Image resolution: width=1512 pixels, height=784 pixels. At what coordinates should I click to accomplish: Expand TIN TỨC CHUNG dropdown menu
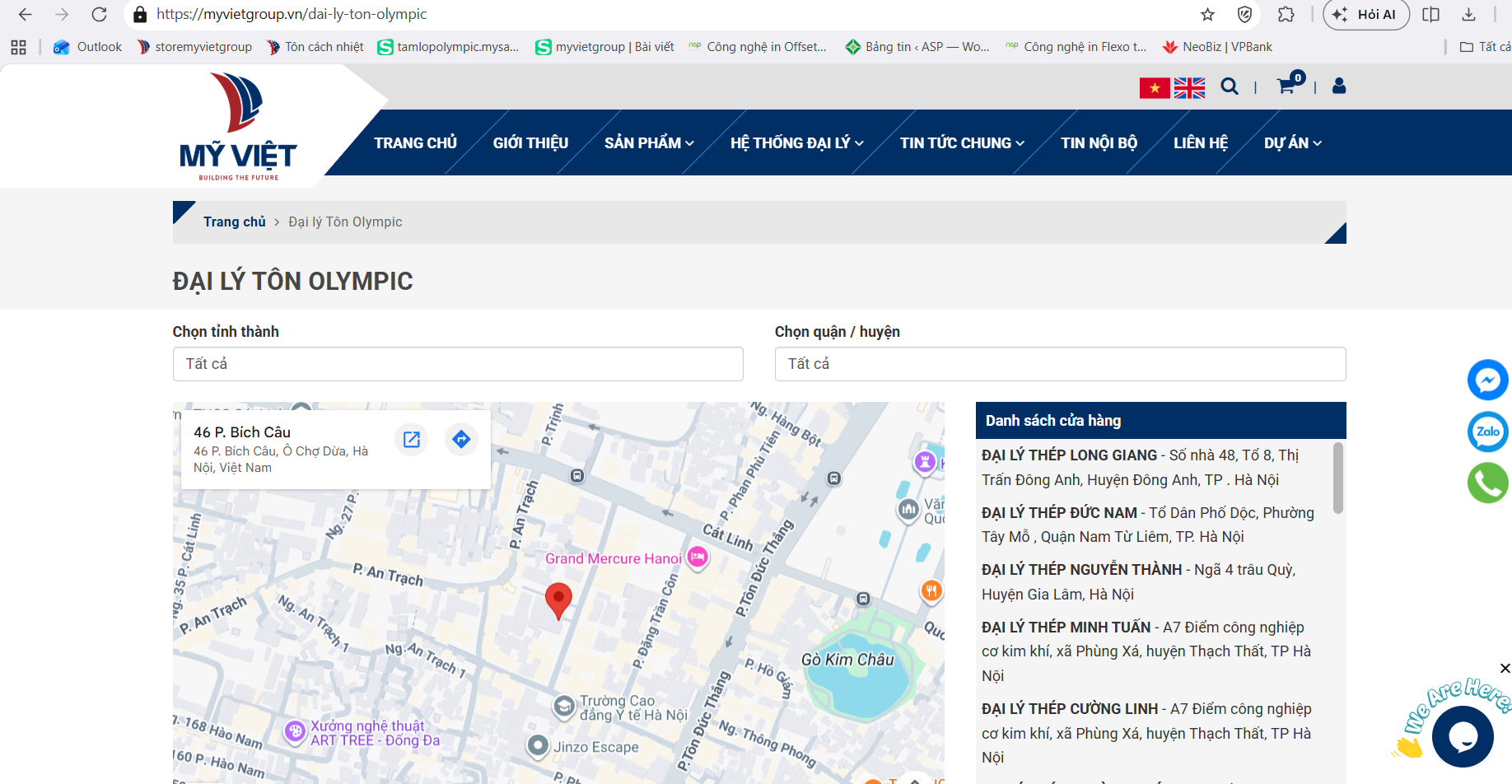962,143
